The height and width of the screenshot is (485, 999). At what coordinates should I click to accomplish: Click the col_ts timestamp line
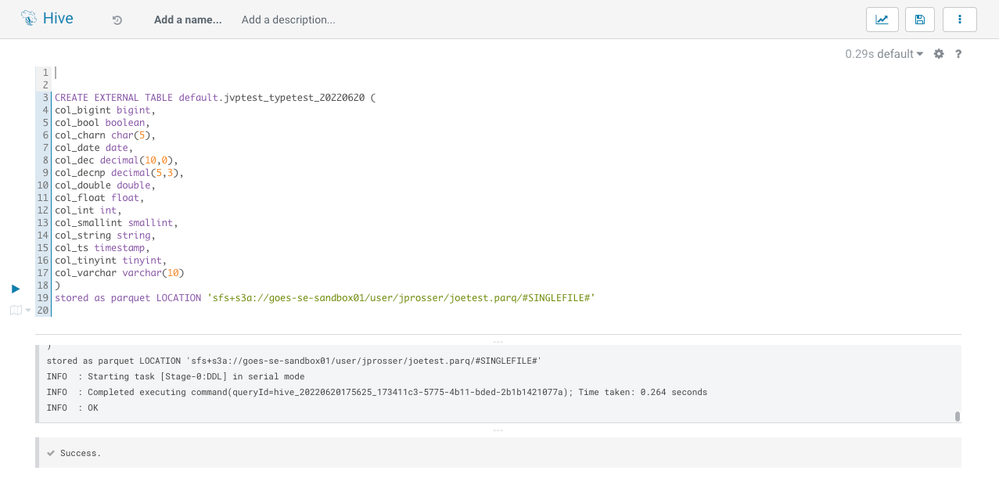pos(102,248)
